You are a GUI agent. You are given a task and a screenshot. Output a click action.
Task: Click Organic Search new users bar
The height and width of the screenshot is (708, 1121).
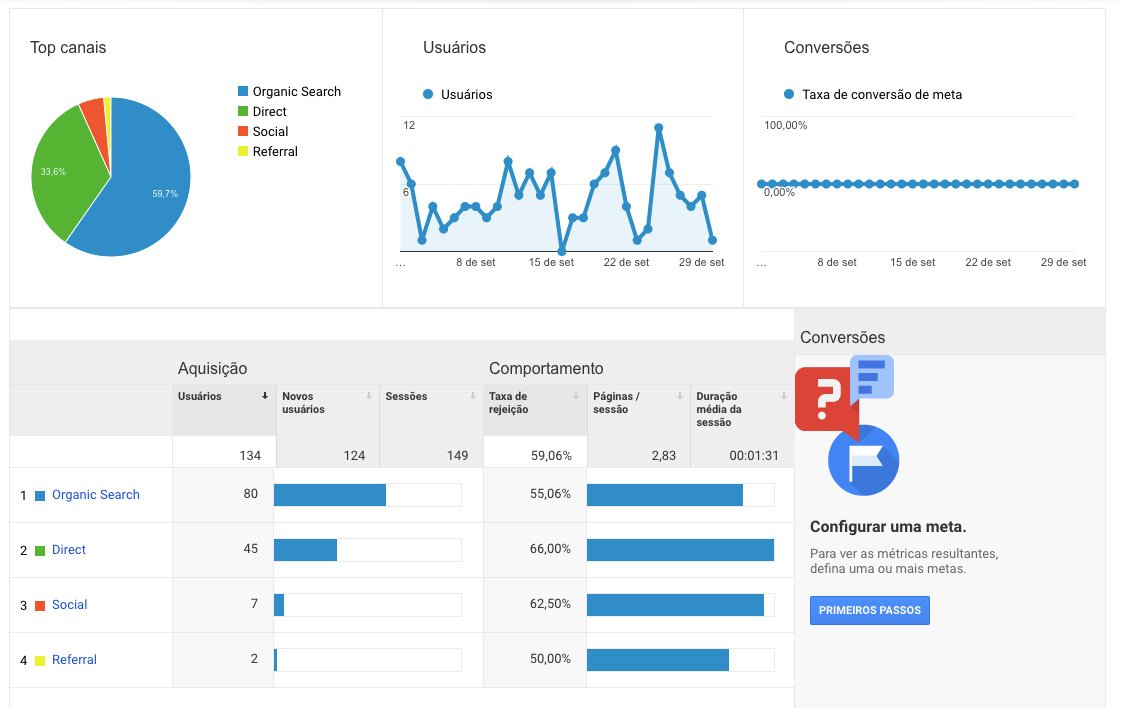[330, 495]
